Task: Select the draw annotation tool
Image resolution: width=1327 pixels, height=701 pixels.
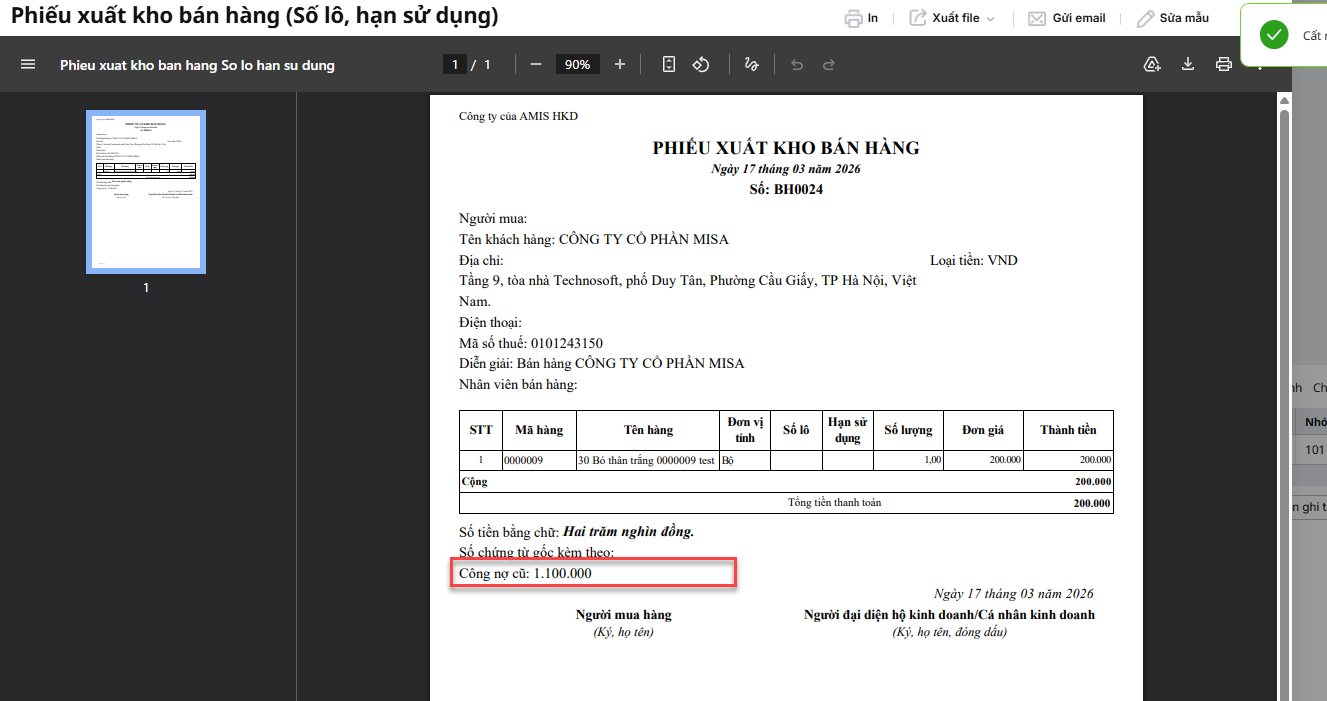Action: (x=751, y=64)
